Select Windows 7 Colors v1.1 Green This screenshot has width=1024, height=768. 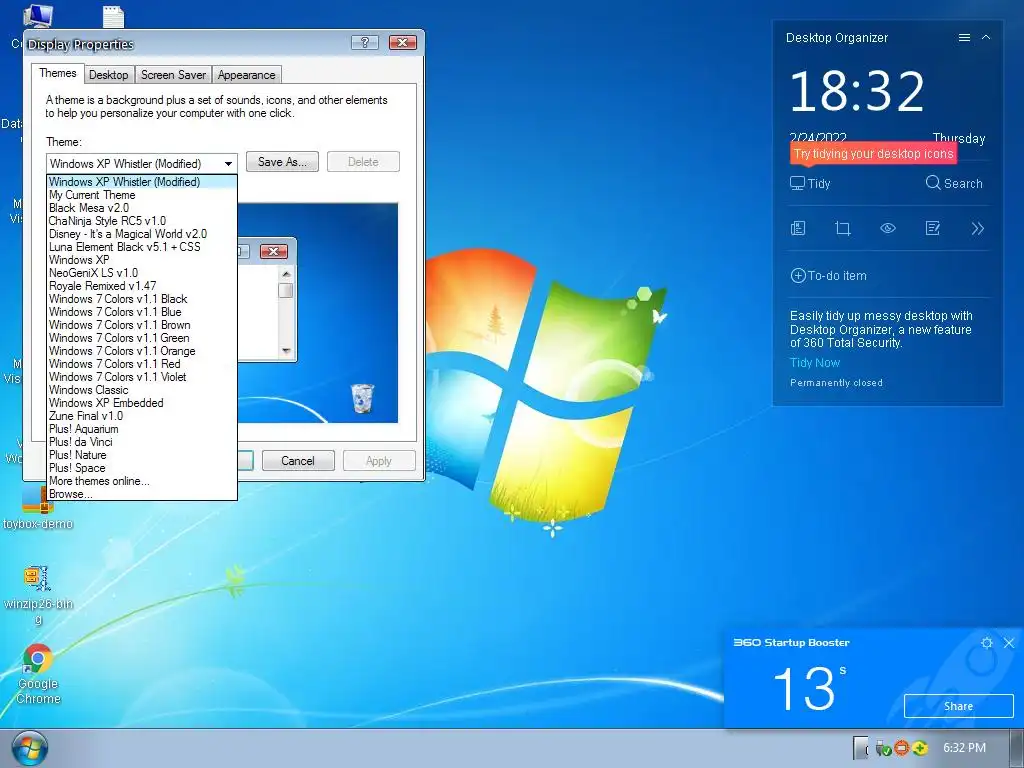click(142, 338)
